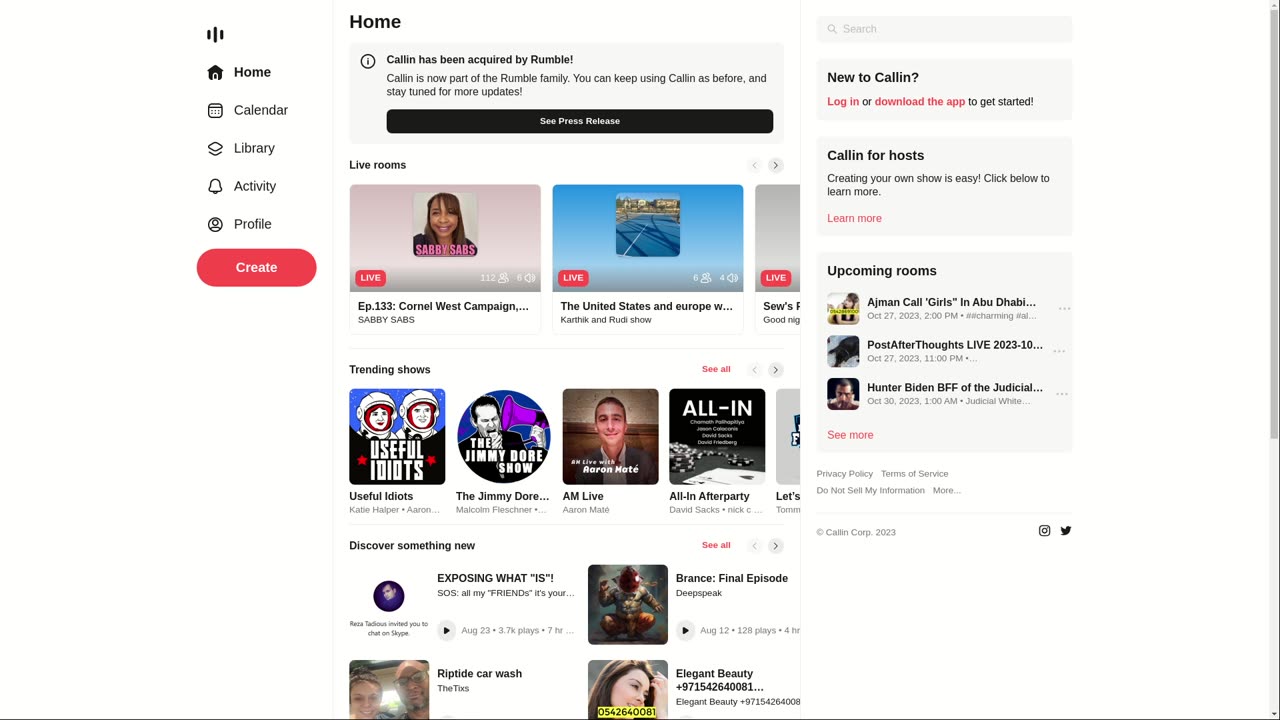
Task: Show next Live rooms
Action: 775,165
